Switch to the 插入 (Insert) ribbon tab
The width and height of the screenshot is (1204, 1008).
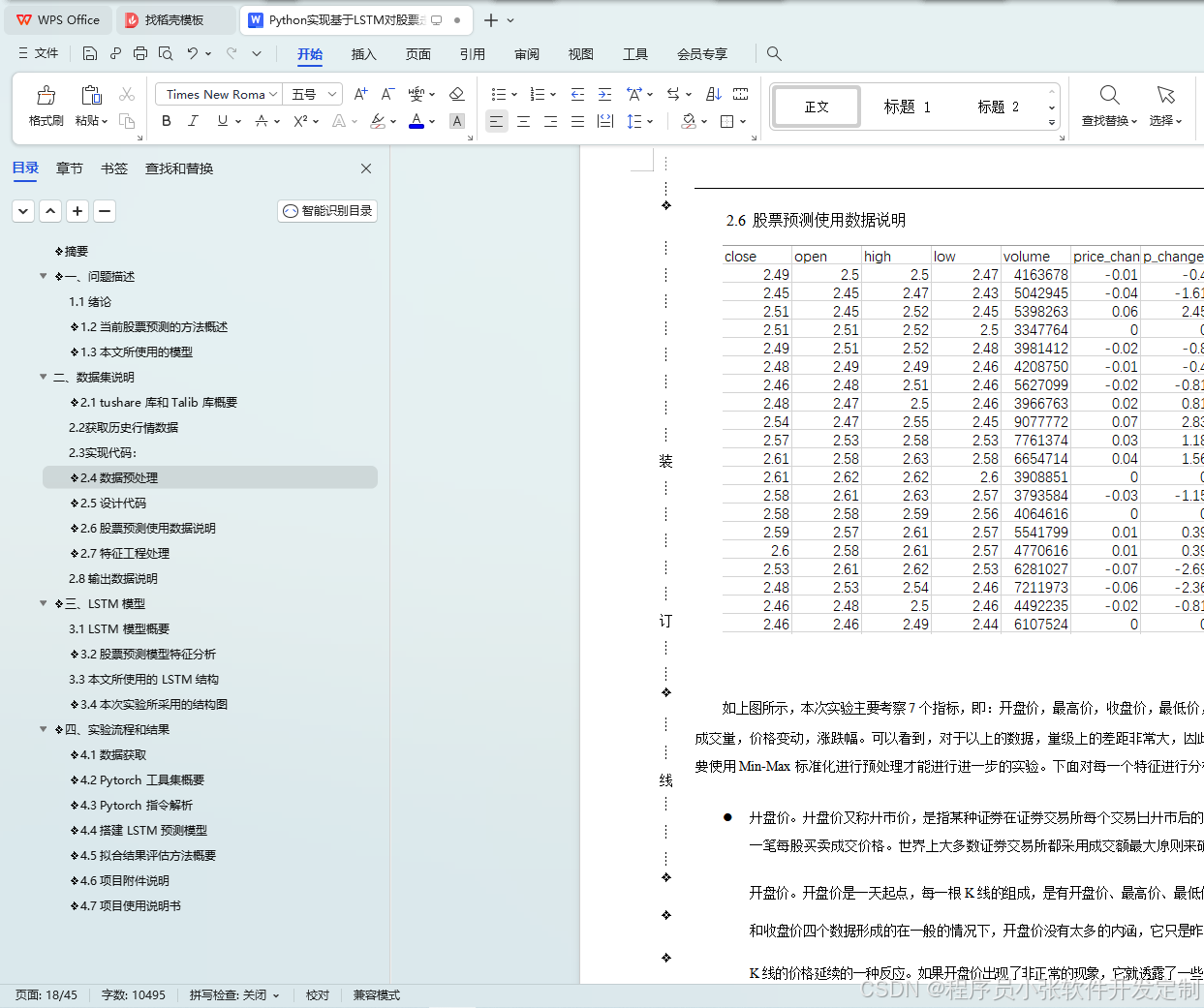(x=363, y=54)
